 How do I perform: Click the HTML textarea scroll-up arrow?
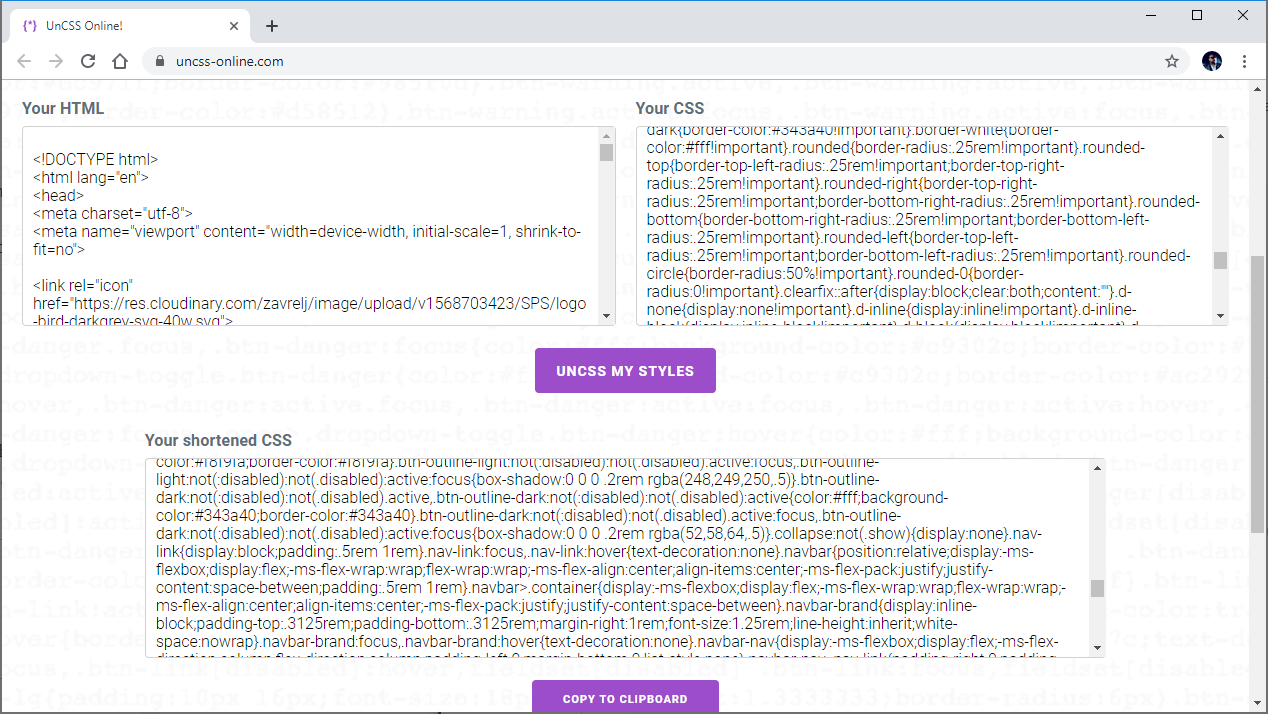click(x=606, y=135)
